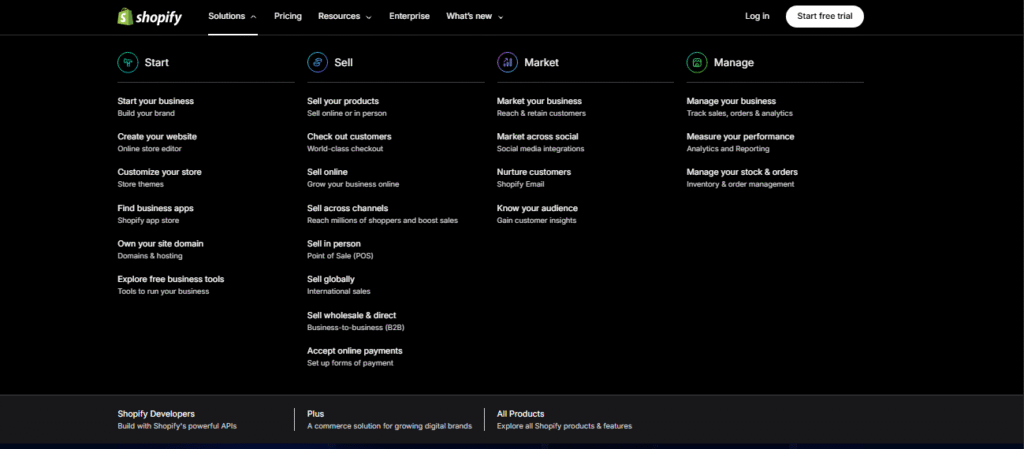
Task: Click the Sell category icon
Action: pos(317,63)
